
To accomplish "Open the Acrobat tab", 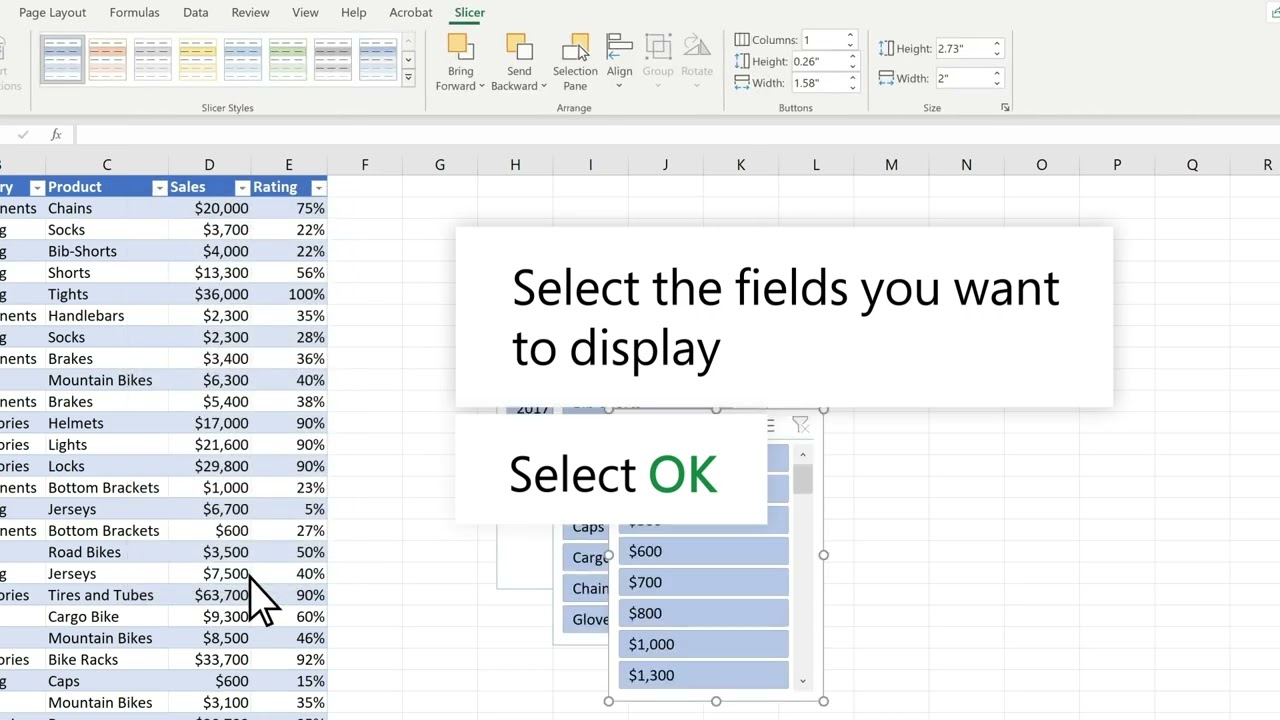I will pyautogui.click(x=411, y=13).
